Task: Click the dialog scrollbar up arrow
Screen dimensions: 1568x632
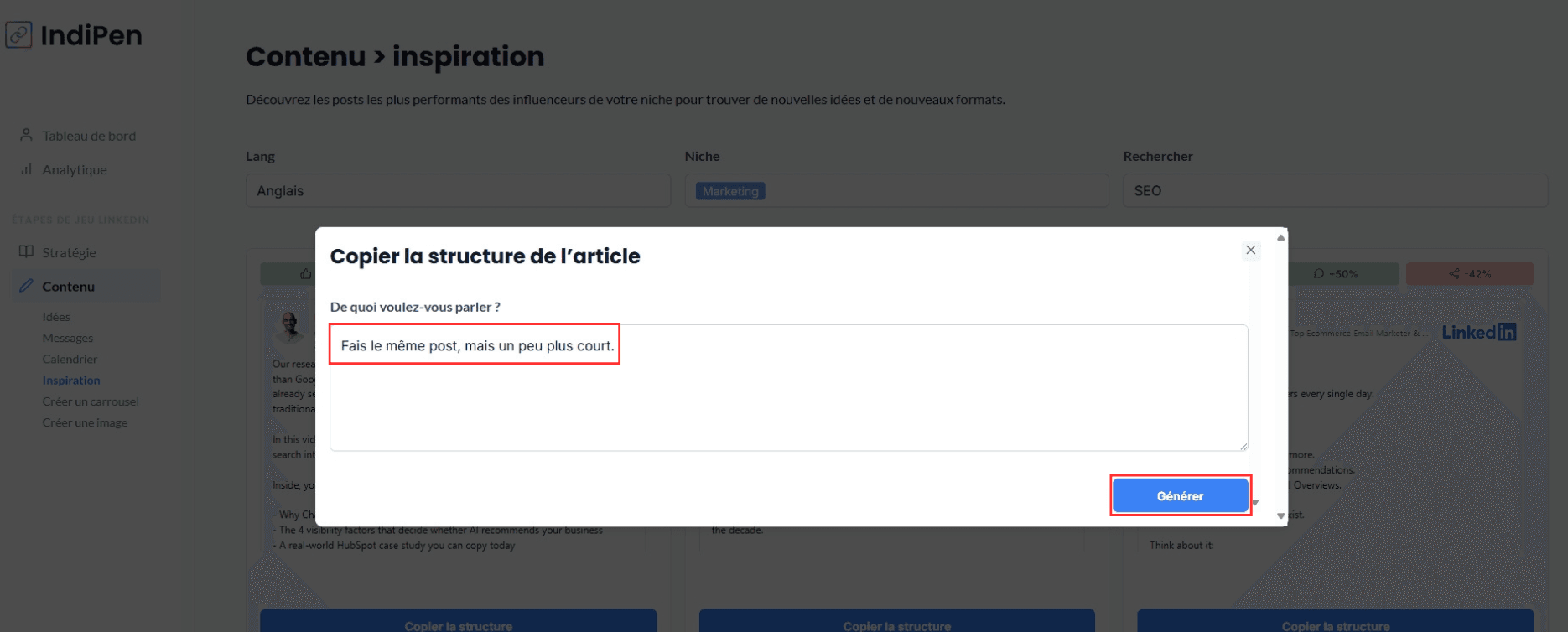Action: (x=1280, y=238)
